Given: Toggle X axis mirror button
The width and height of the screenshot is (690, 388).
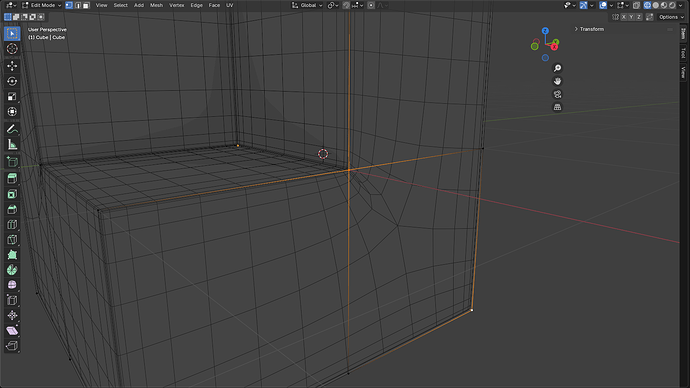Looking at the screenshot, I should [624, 17].
